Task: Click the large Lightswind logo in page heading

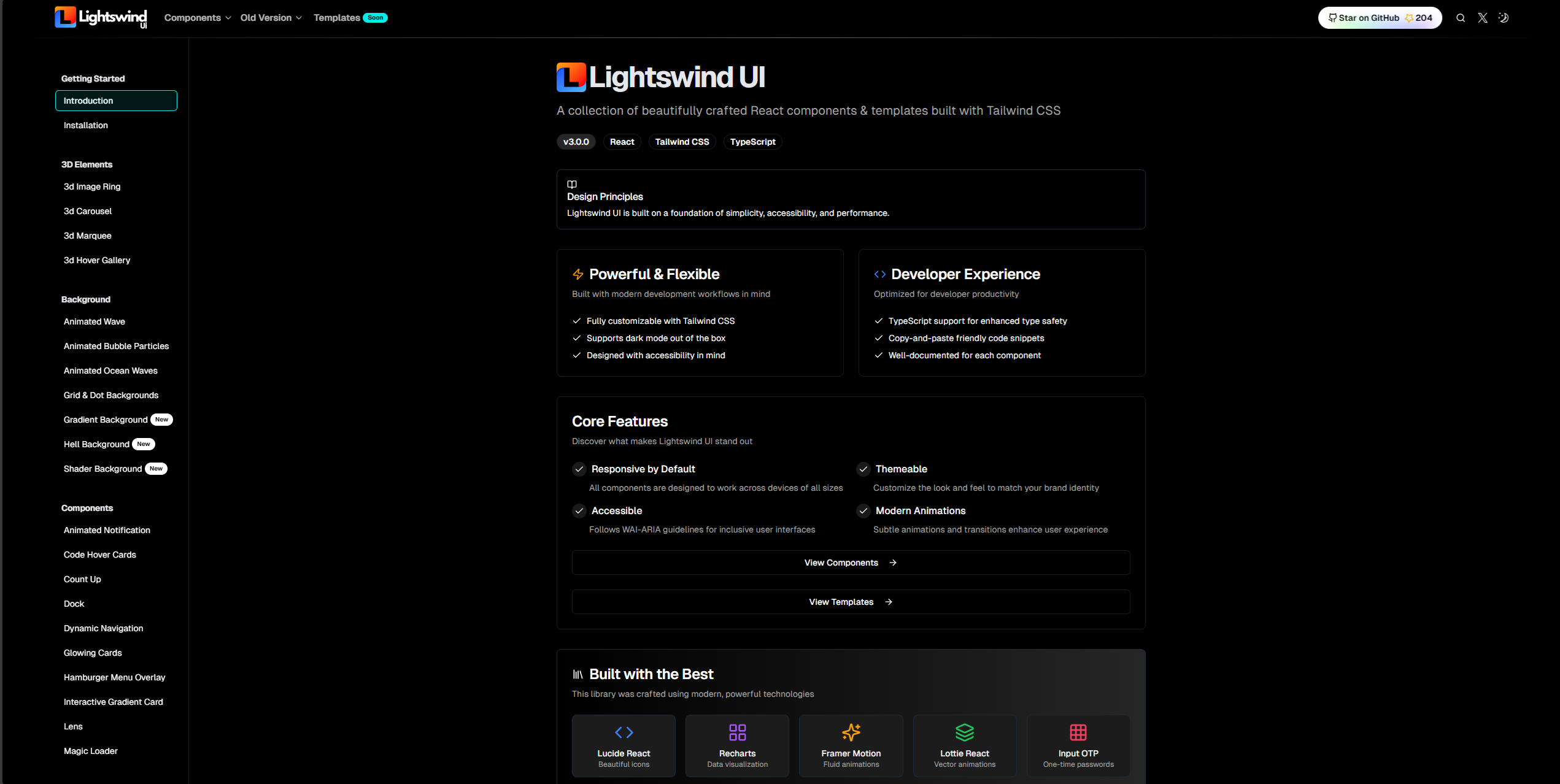Action: [571, 77]
